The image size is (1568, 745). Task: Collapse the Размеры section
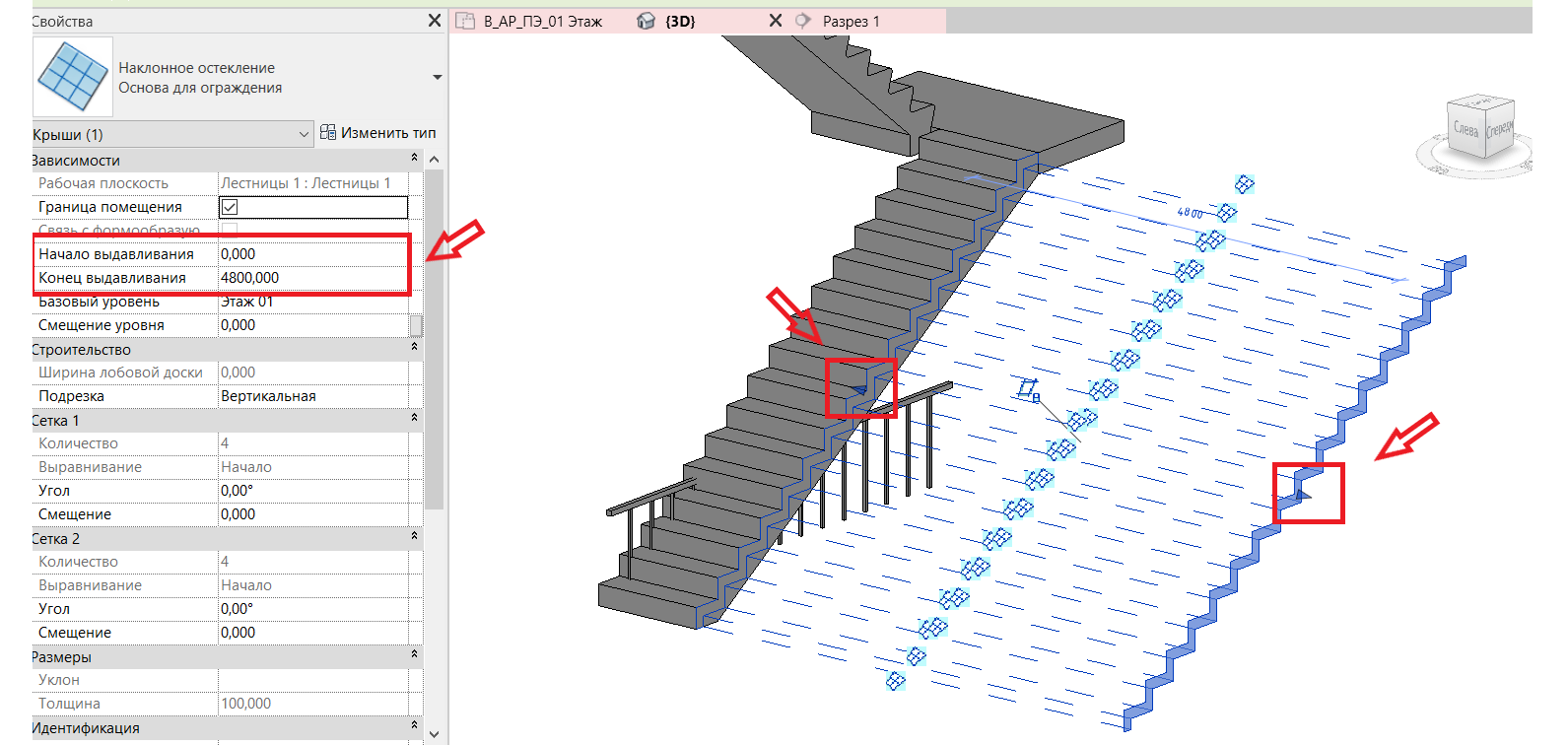(414, 655)
